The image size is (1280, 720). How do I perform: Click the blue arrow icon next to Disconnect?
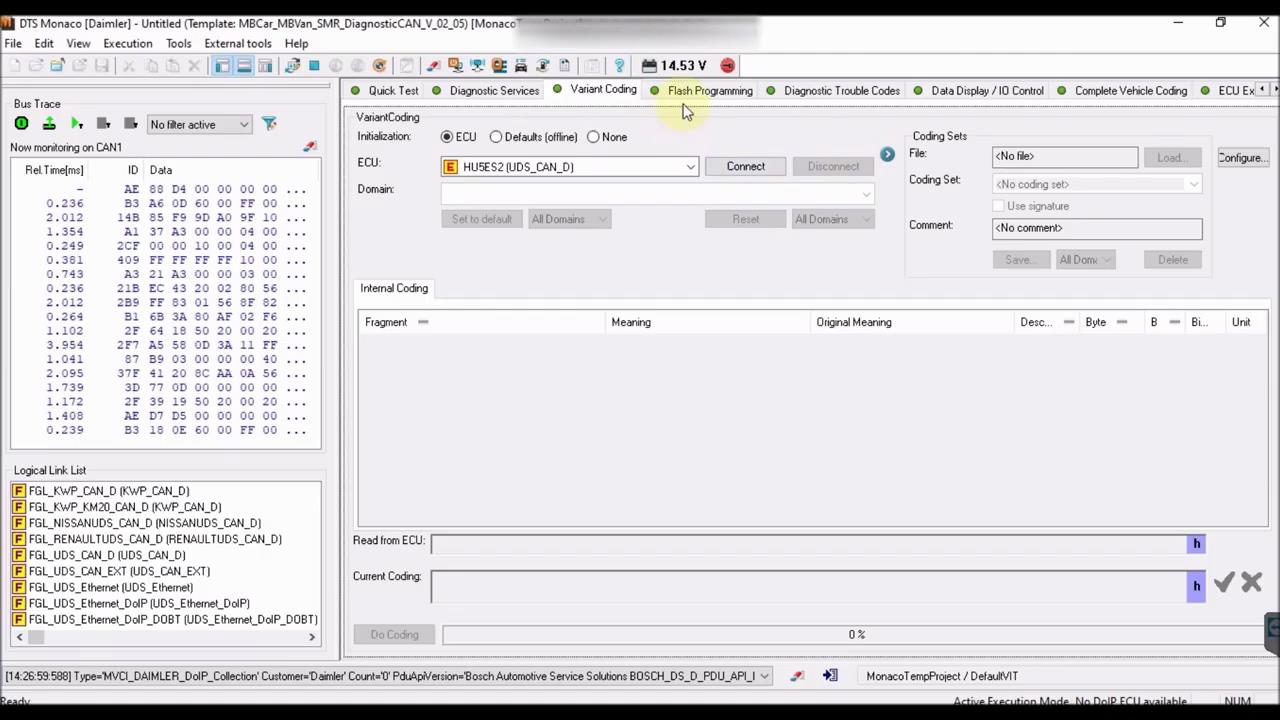click(887, 154)
